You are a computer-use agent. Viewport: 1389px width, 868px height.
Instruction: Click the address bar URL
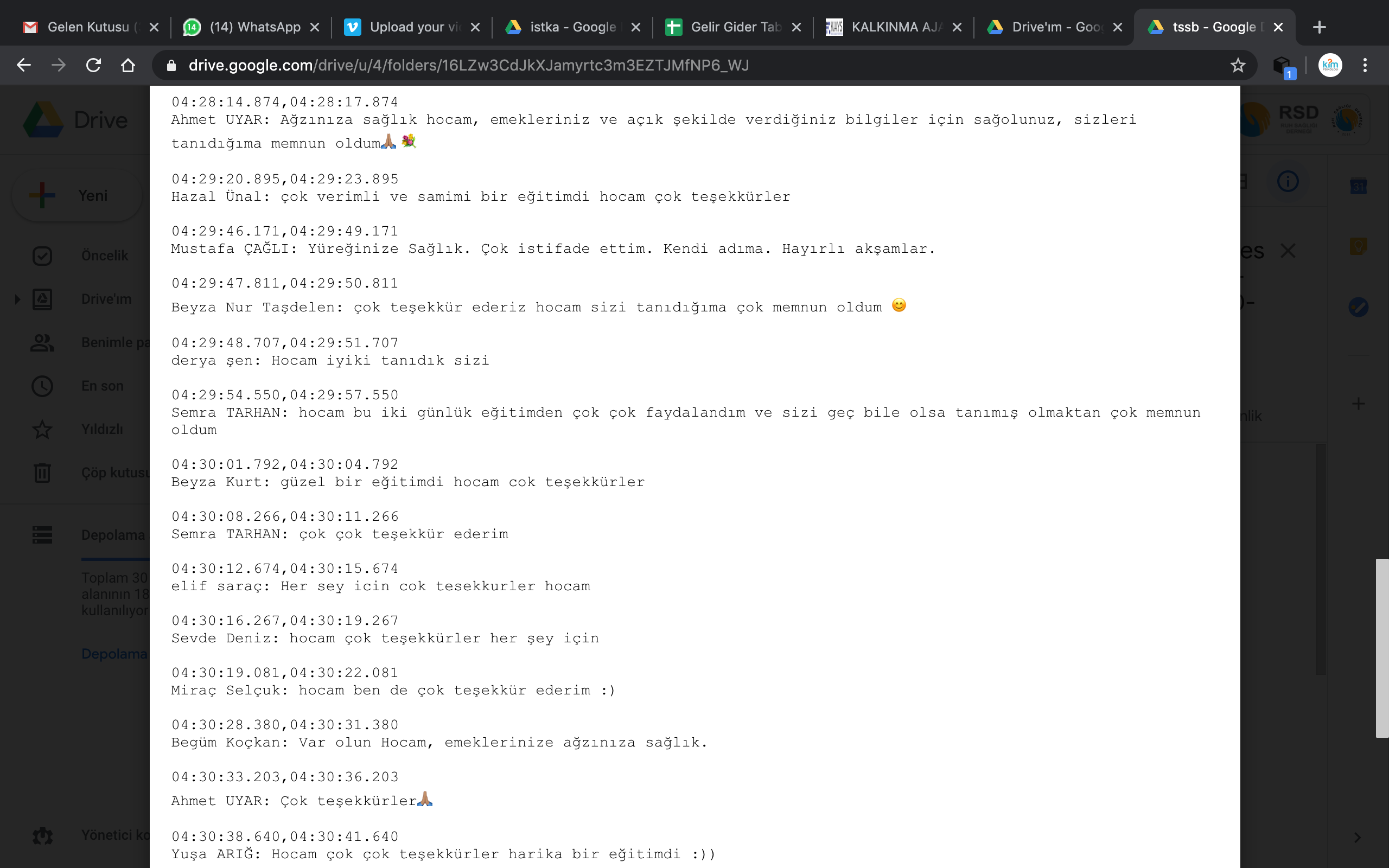(468, 66)
